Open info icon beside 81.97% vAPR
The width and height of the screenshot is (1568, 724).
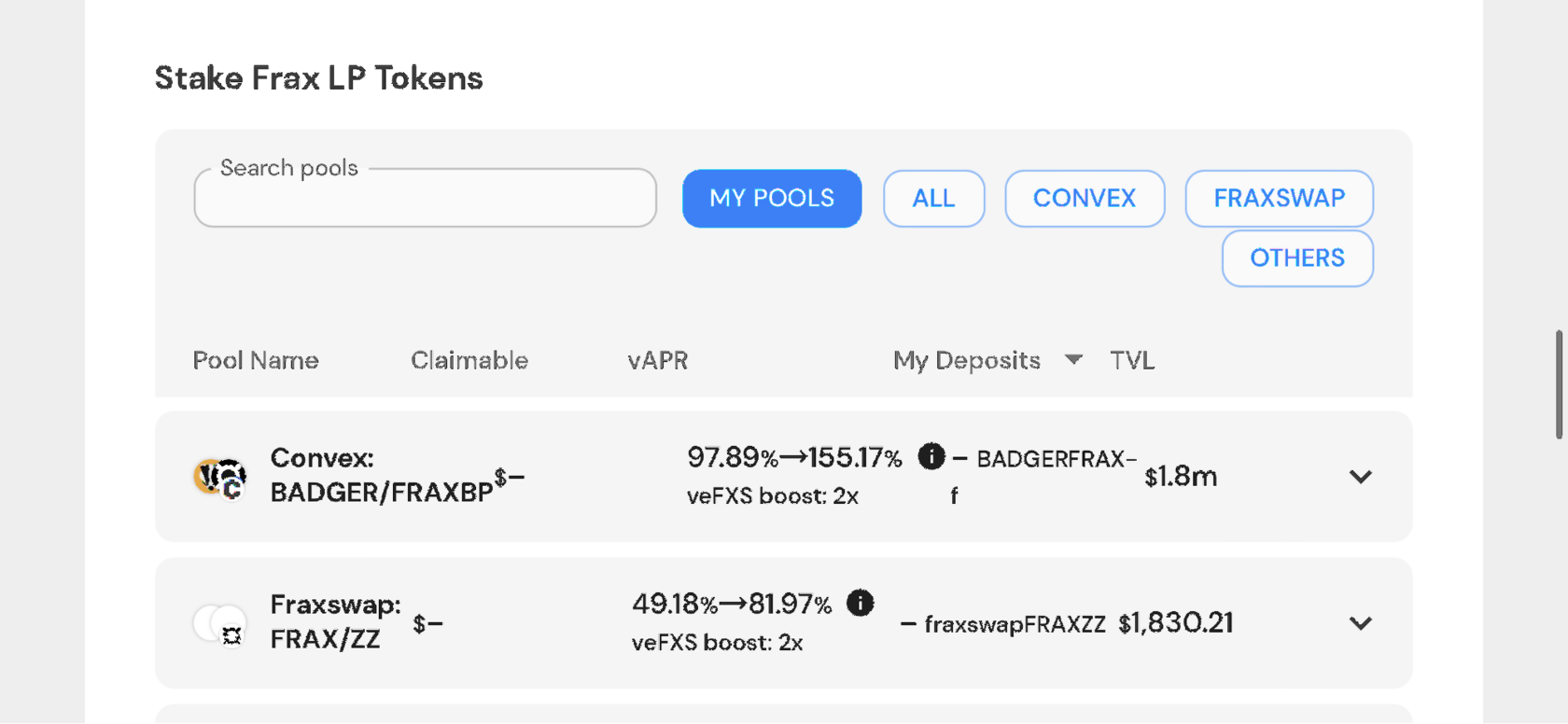pyautogui.click(x=860, y=603)
